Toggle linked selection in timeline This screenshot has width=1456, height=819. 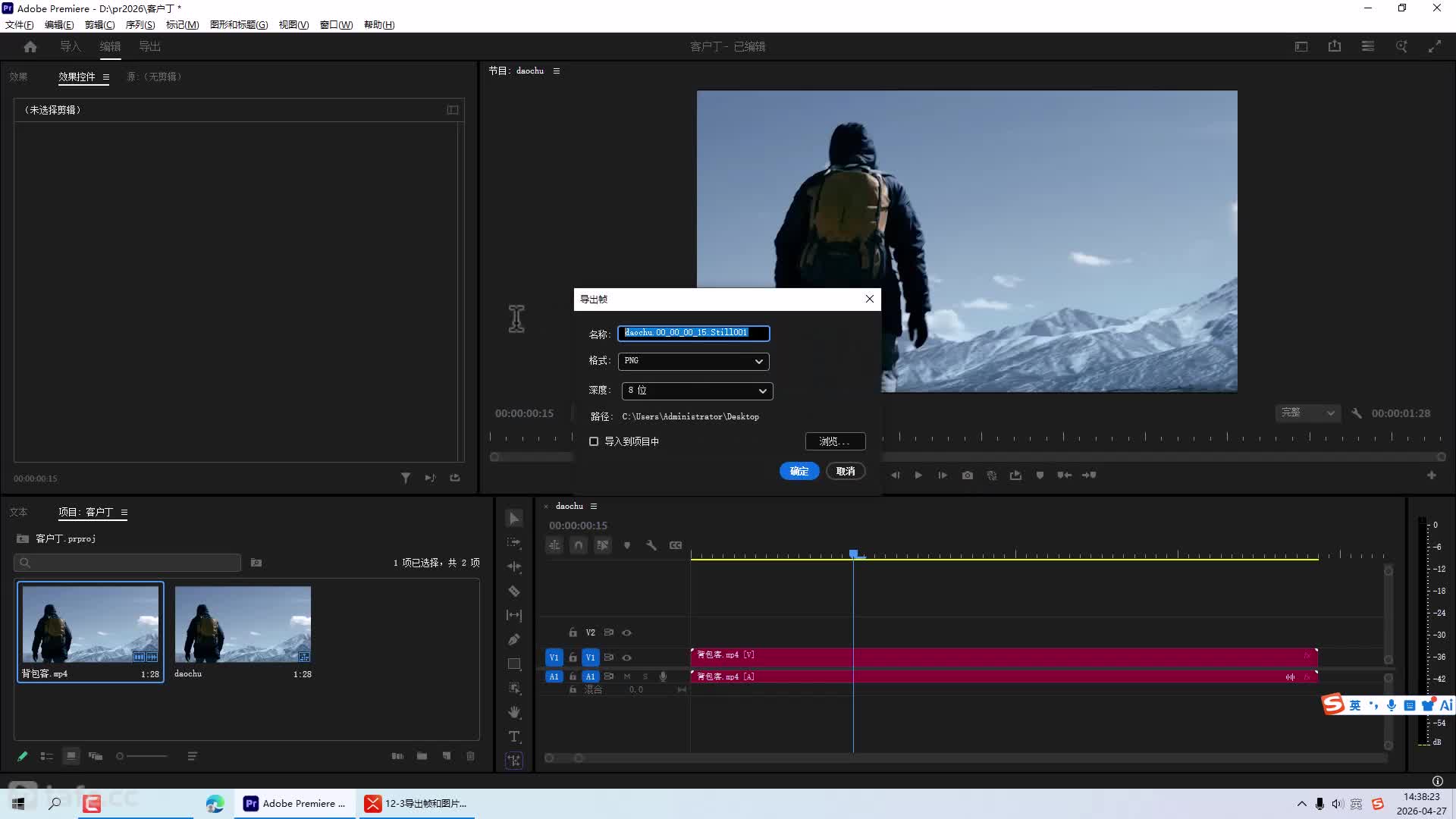pos(603,545)
